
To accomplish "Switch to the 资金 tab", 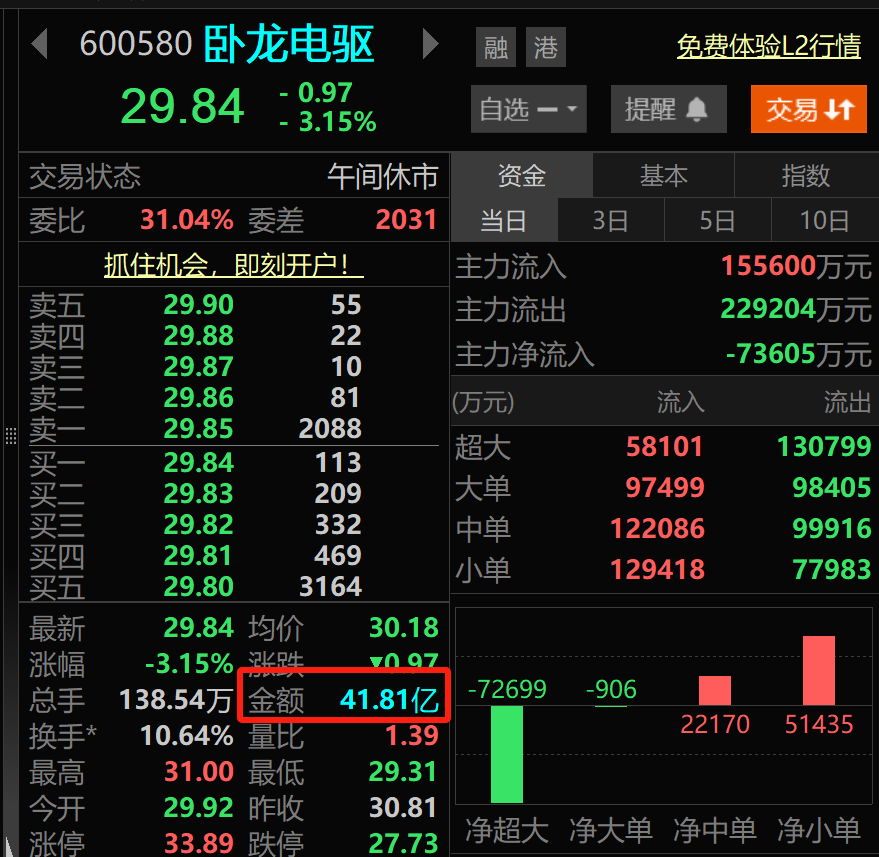I will [522, 175].
